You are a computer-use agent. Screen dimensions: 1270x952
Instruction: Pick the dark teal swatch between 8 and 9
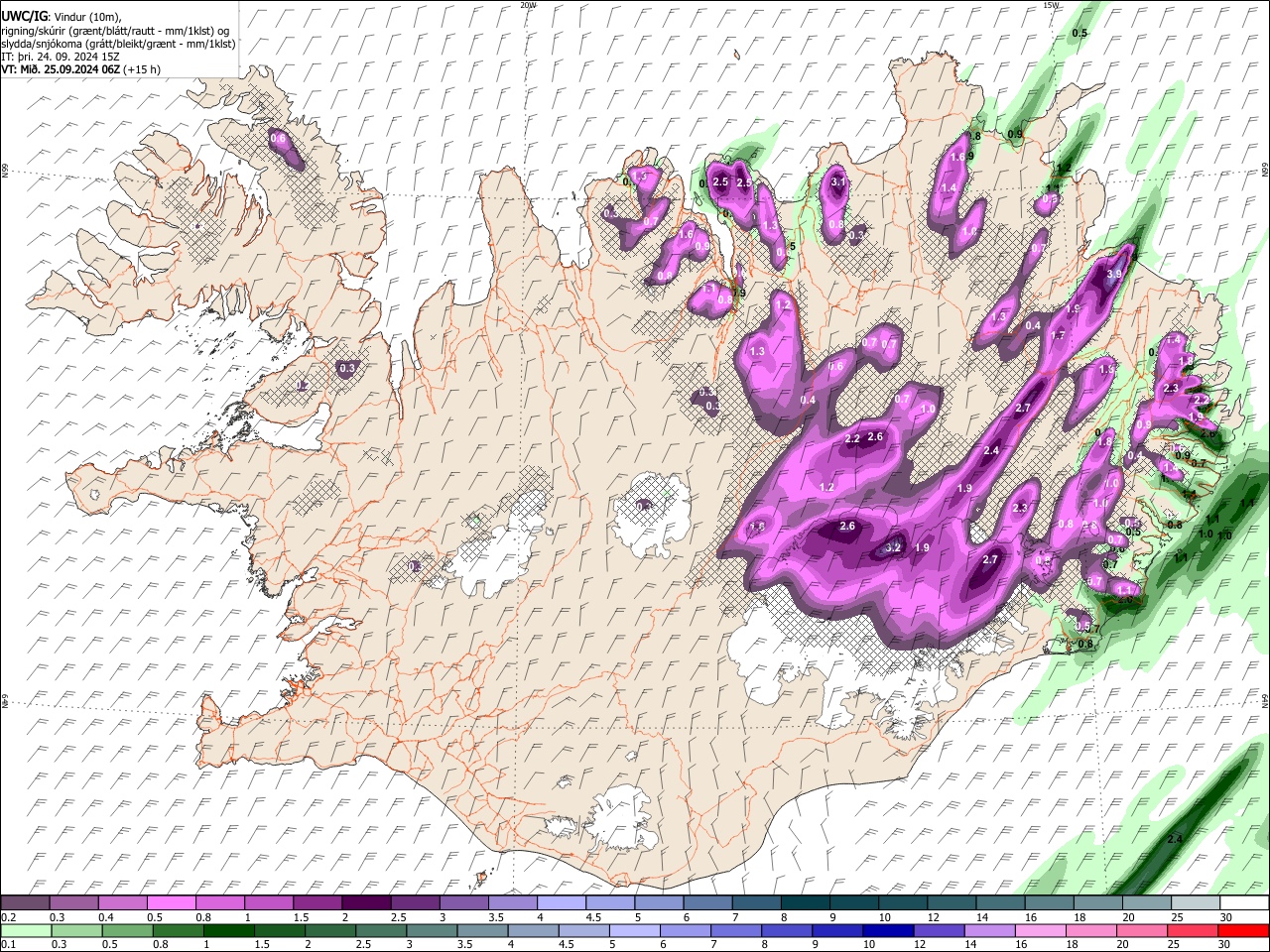[x=805, y=902]
